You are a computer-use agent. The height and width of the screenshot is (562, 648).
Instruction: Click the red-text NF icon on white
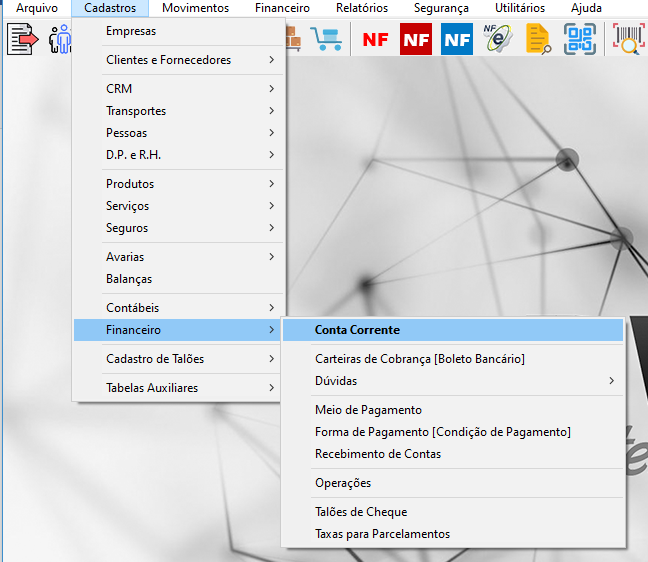375,40
